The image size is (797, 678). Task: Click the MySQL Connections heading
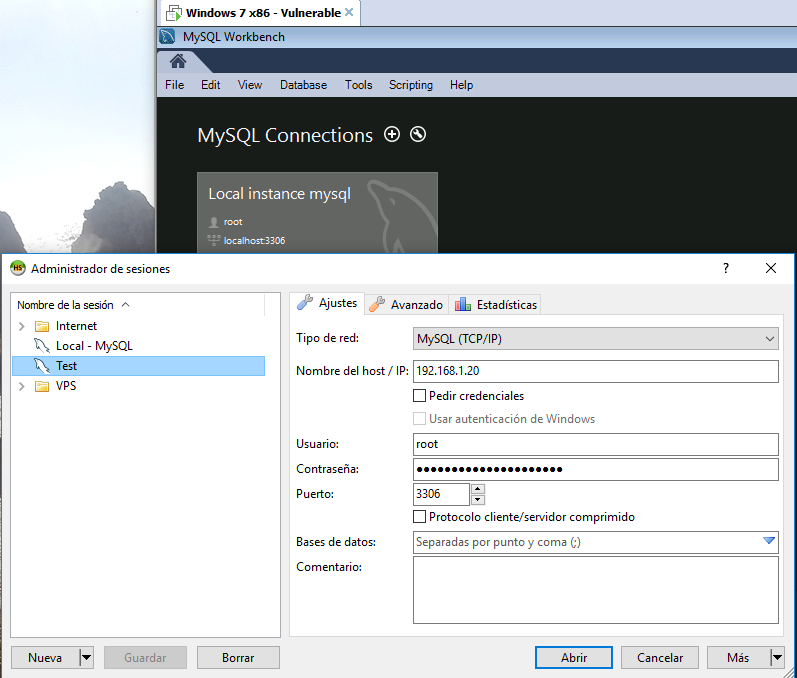[285, 135]
